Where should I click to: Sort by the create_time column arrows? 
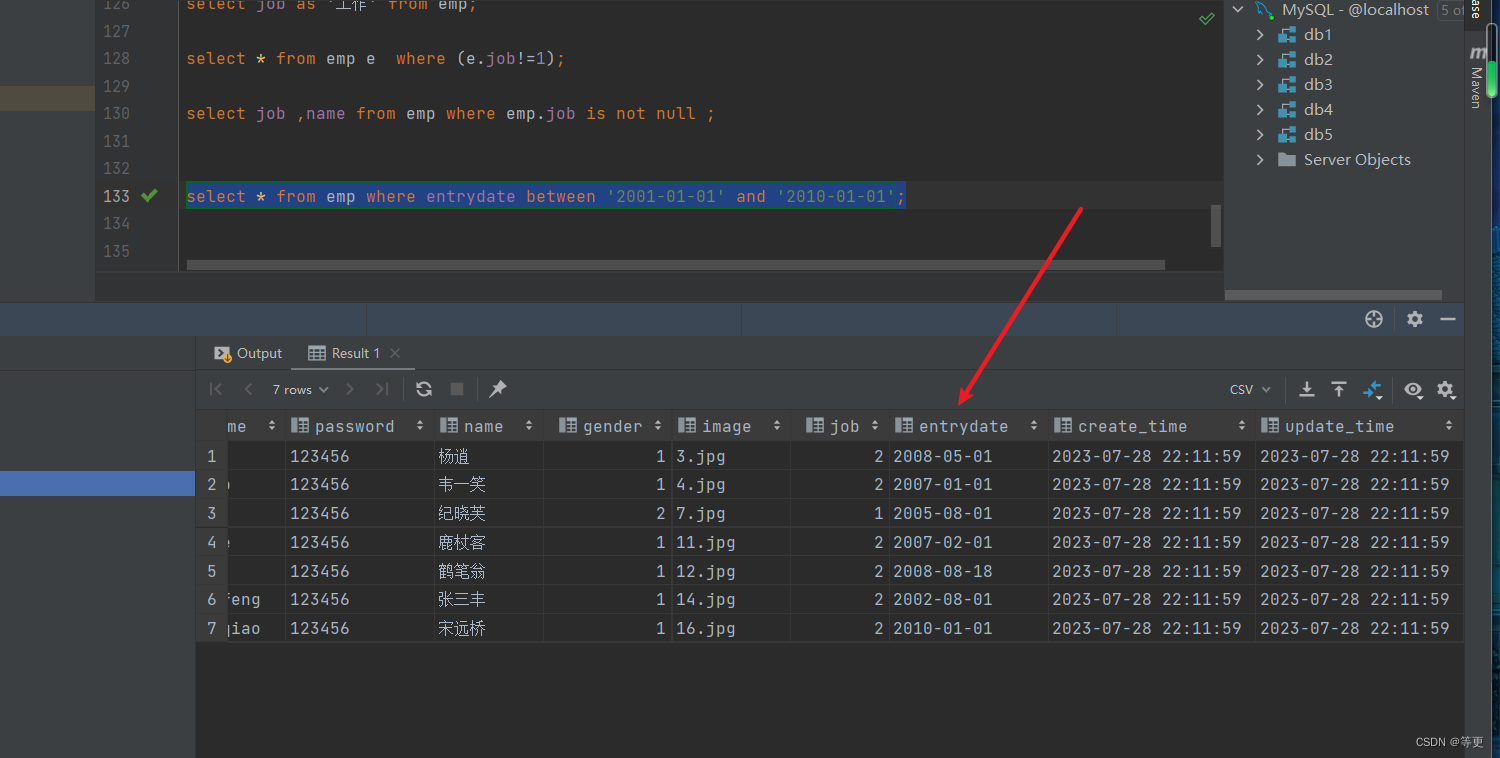(x=1241, y=425)
